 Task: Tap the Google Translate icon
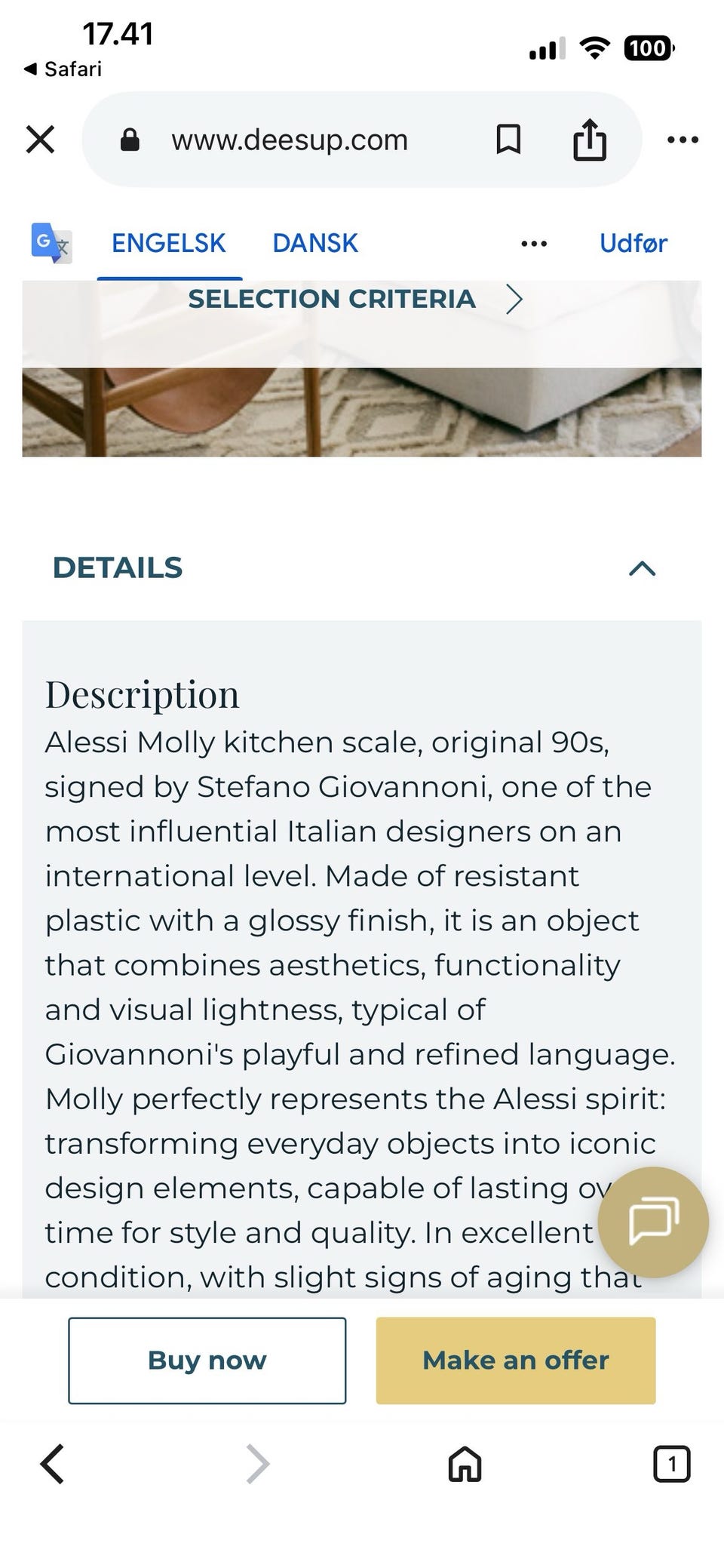[x=51, y=243]
